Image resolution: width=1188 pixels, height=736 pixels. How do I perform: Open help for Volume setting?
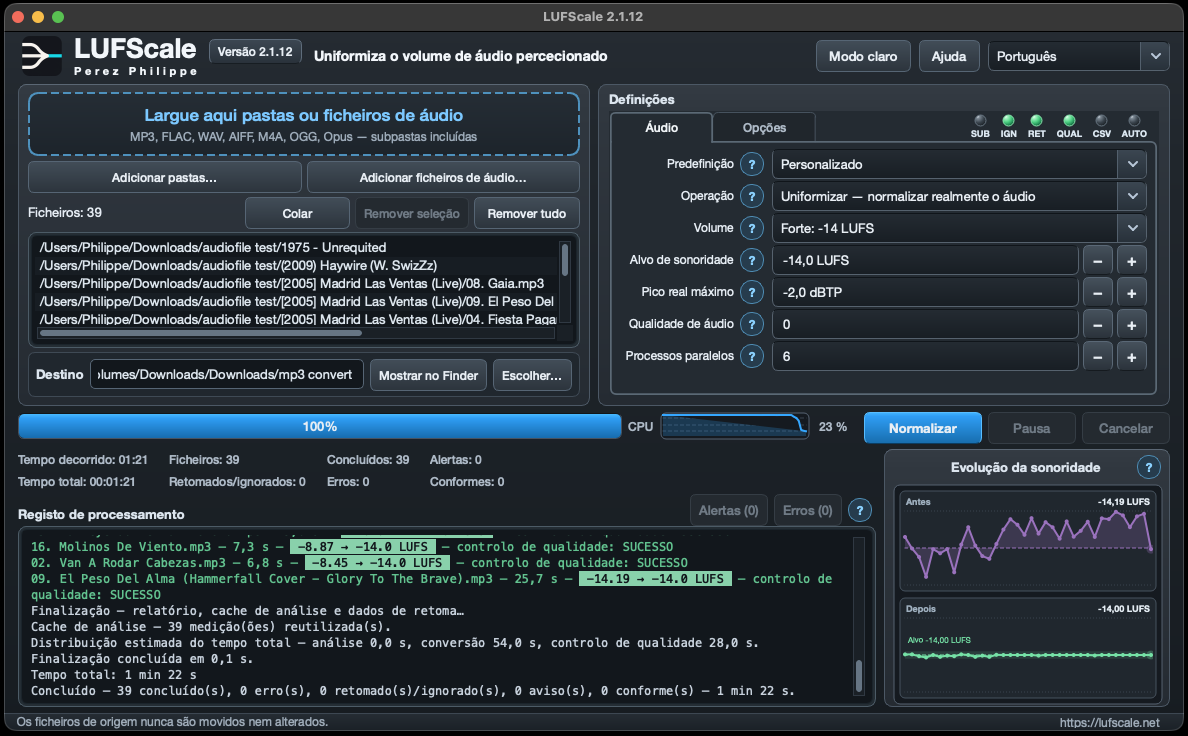752,228
